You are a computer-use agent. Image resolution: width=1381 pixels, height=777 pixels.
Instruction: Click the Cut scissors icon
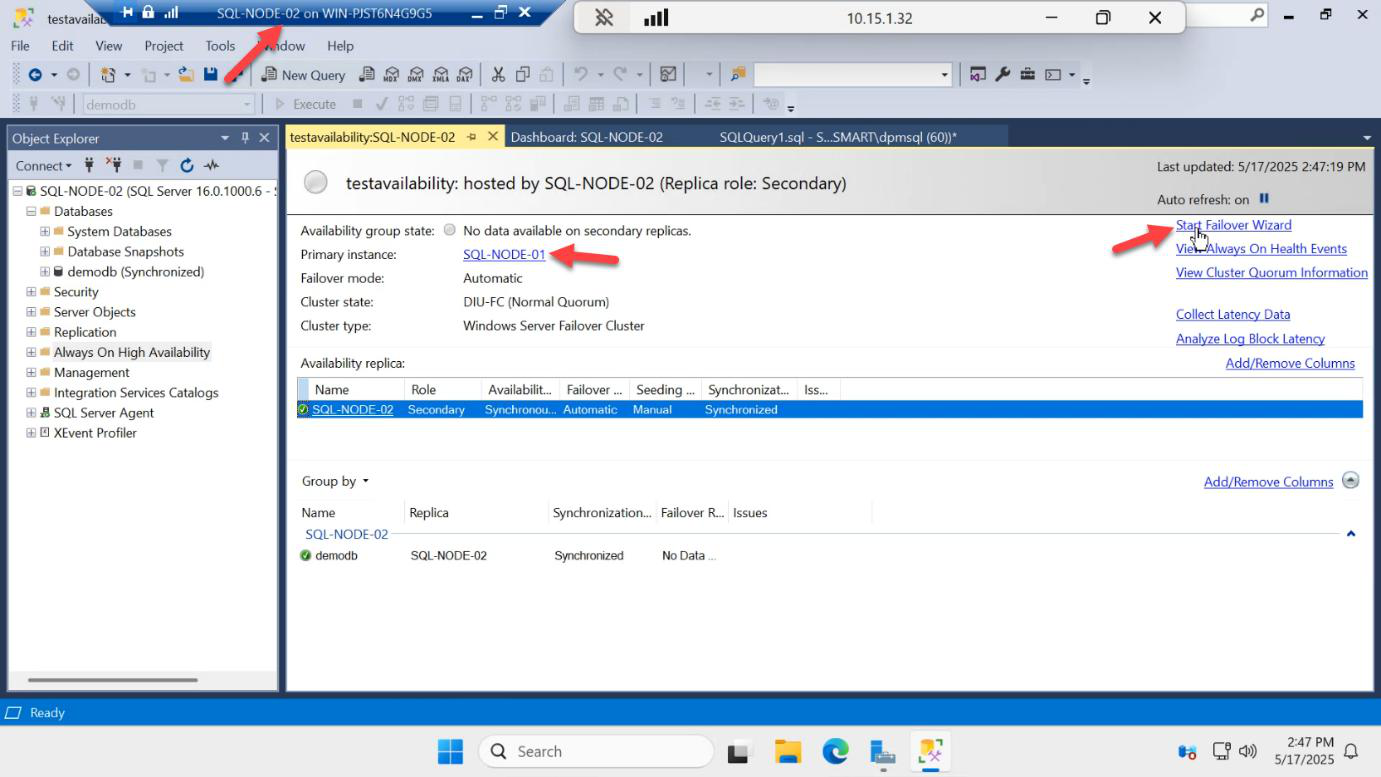point(498,75)
